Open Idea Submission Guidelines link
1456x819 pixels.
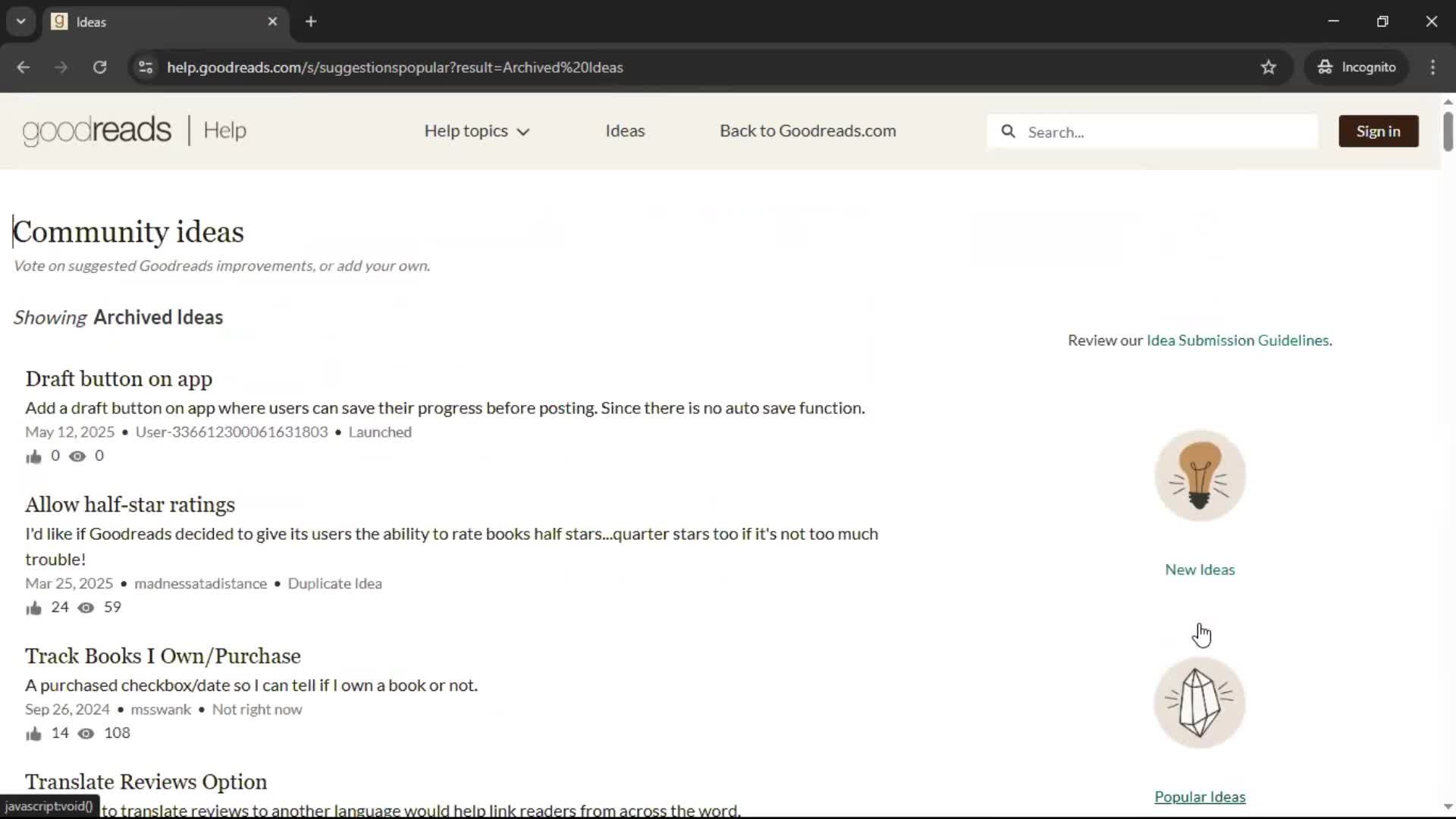1238,340
